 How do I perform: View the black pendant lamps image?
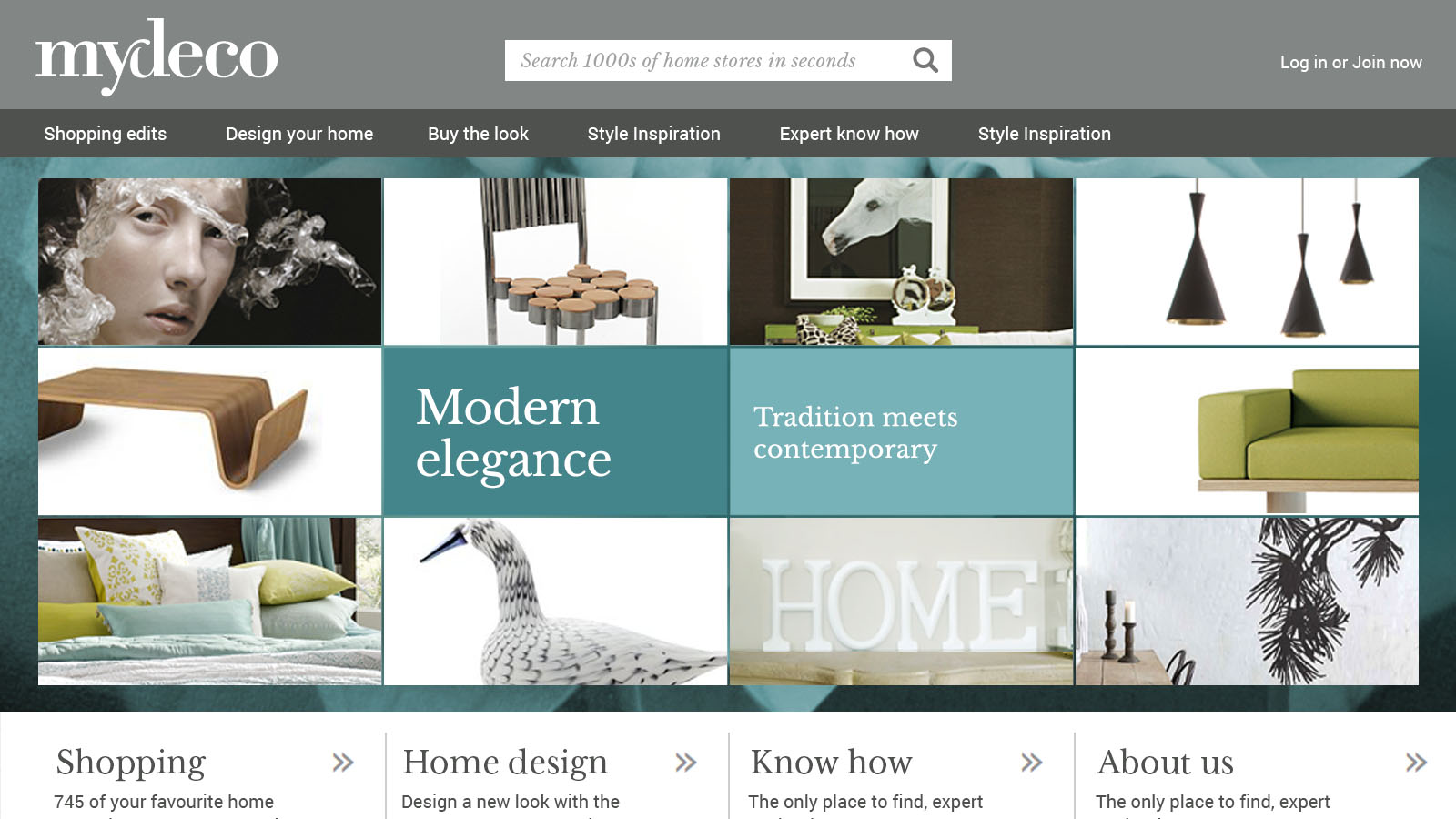(1248, 261)
